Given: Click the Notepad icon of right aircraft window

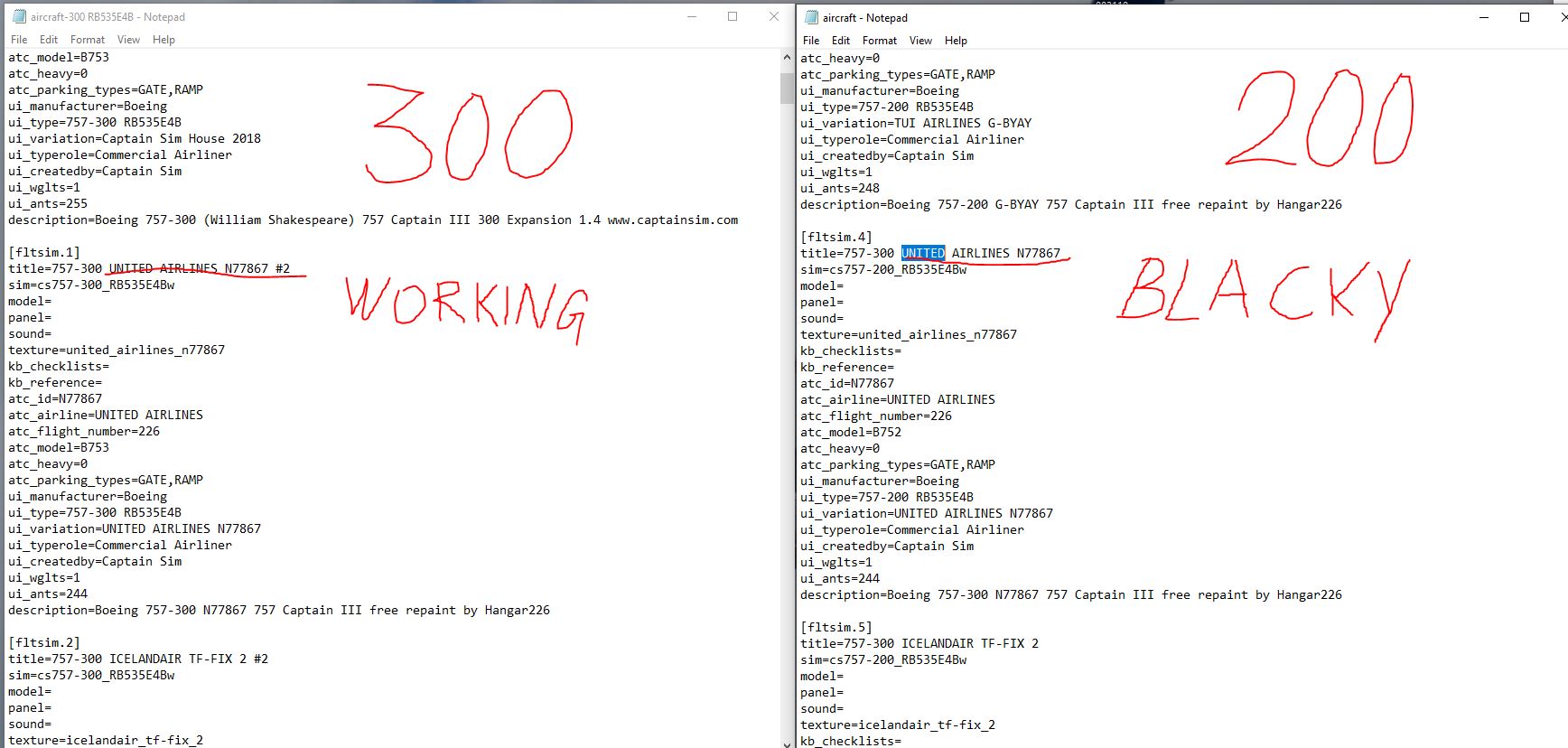Looking at the screenshot, I should coord(811,17).
